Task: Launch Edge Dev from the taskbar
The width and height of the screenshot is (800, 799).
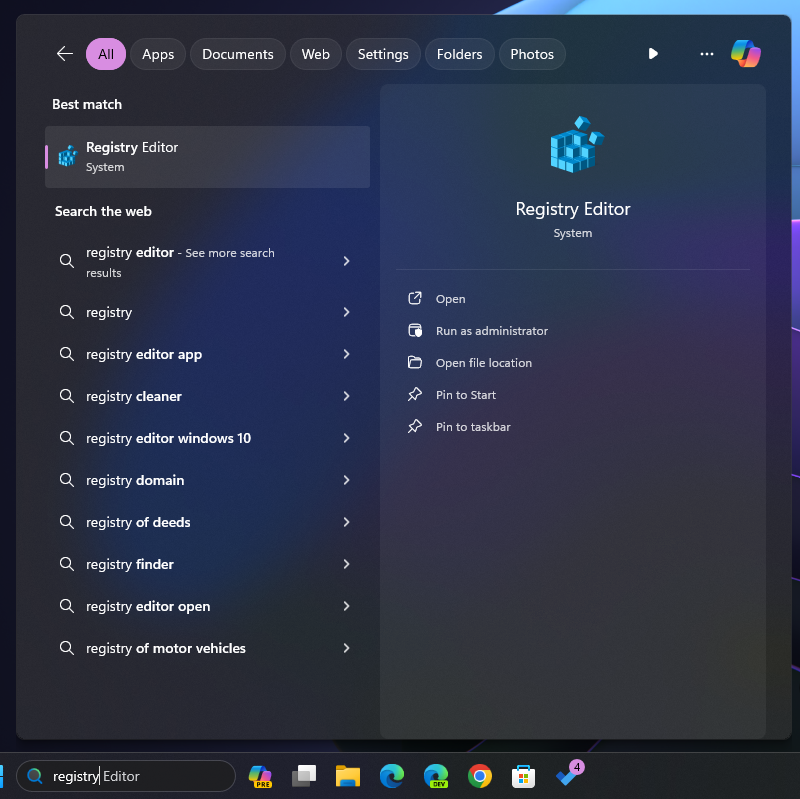Action: point(436,776)
